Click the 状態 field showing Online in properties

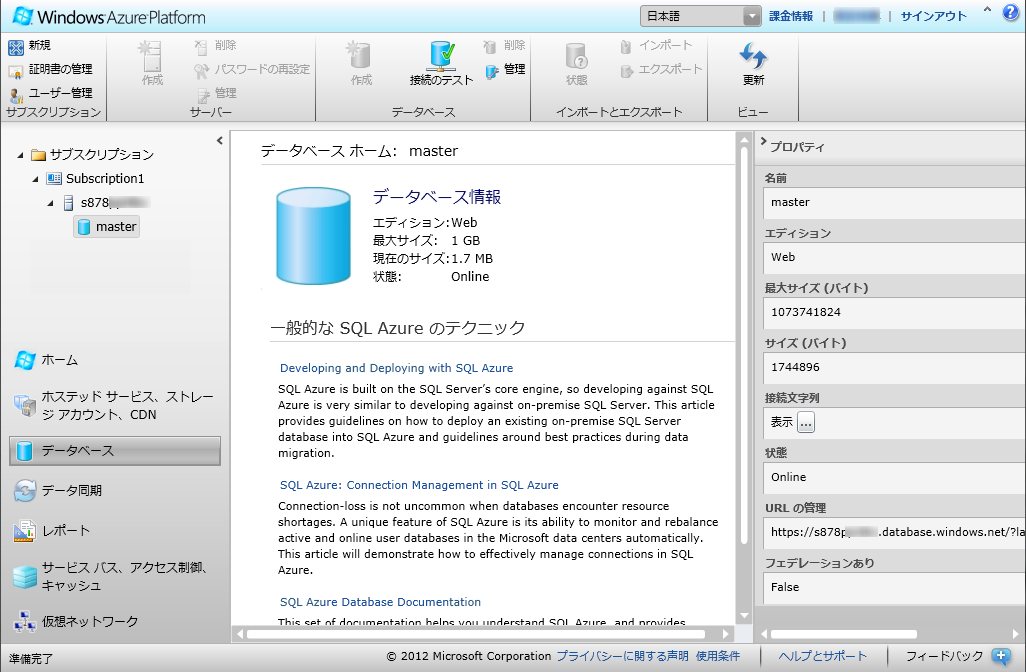[x=894, y=478]
